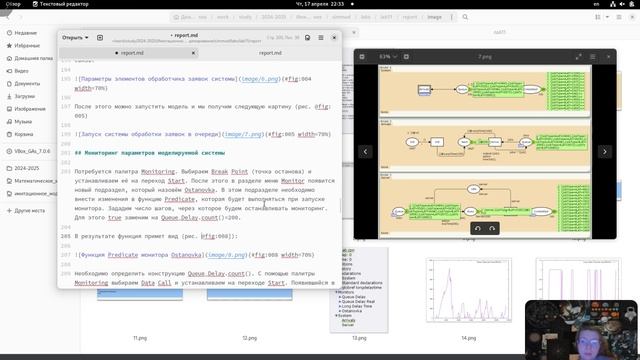Open VBox_GAs_7.0.6 in Files sidebar
The width and height of the screenshot is (640, 360).
pos(29,151)
